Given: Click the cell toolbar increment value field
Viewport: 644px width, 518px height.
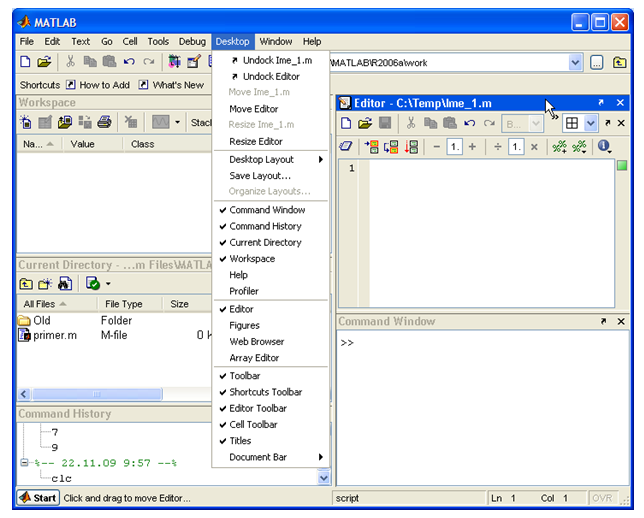Looking at the screenshot, I should [x=455, y=147].
